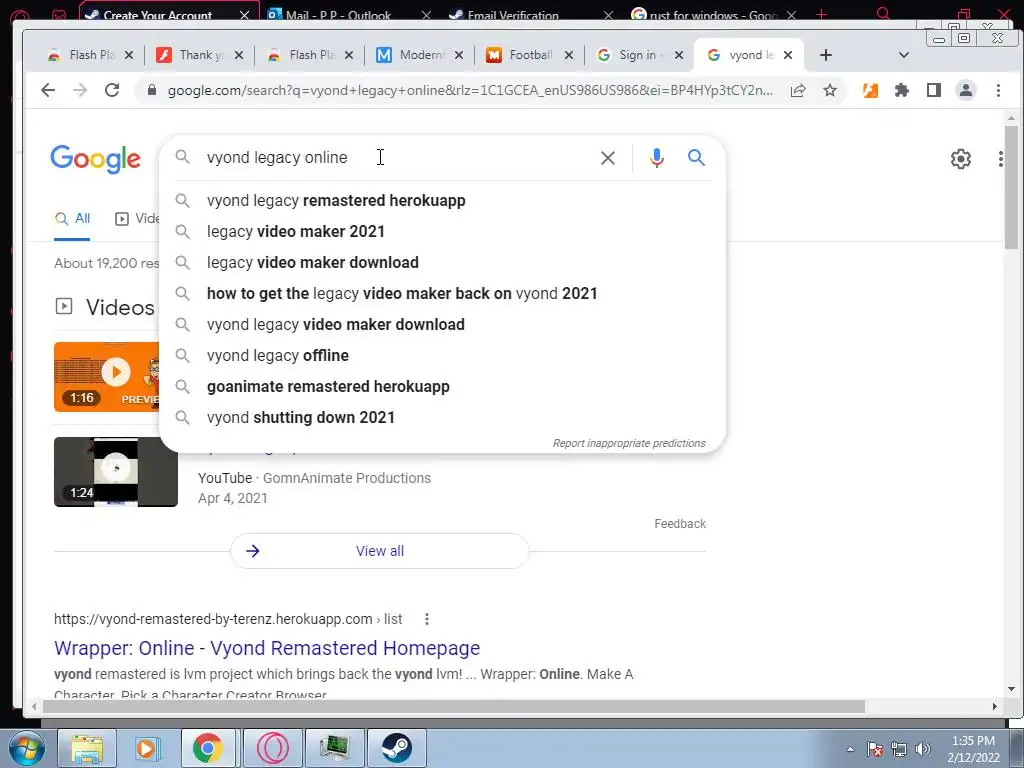Click the Google logo

pos(95,159)
